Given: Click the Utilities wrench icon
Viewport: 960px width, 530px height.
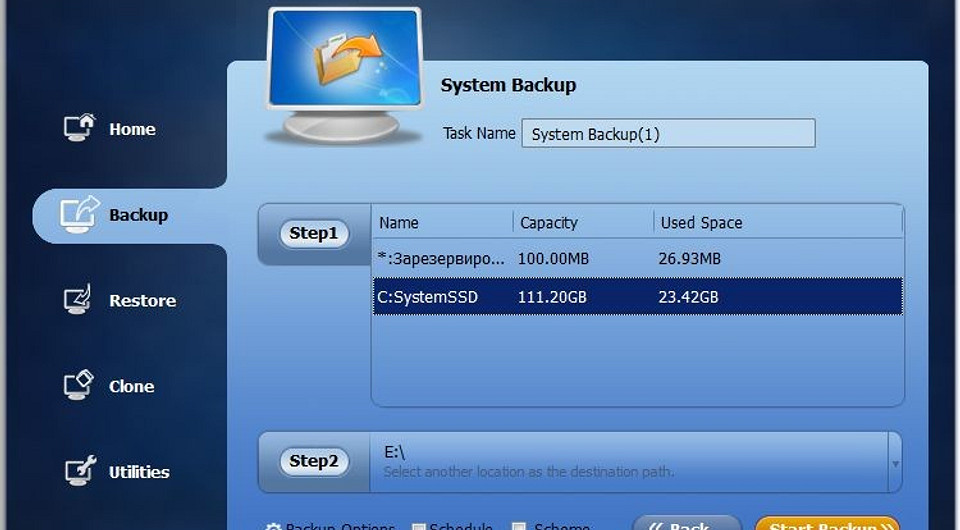Looking at the screenshot, I should point(79,471).
